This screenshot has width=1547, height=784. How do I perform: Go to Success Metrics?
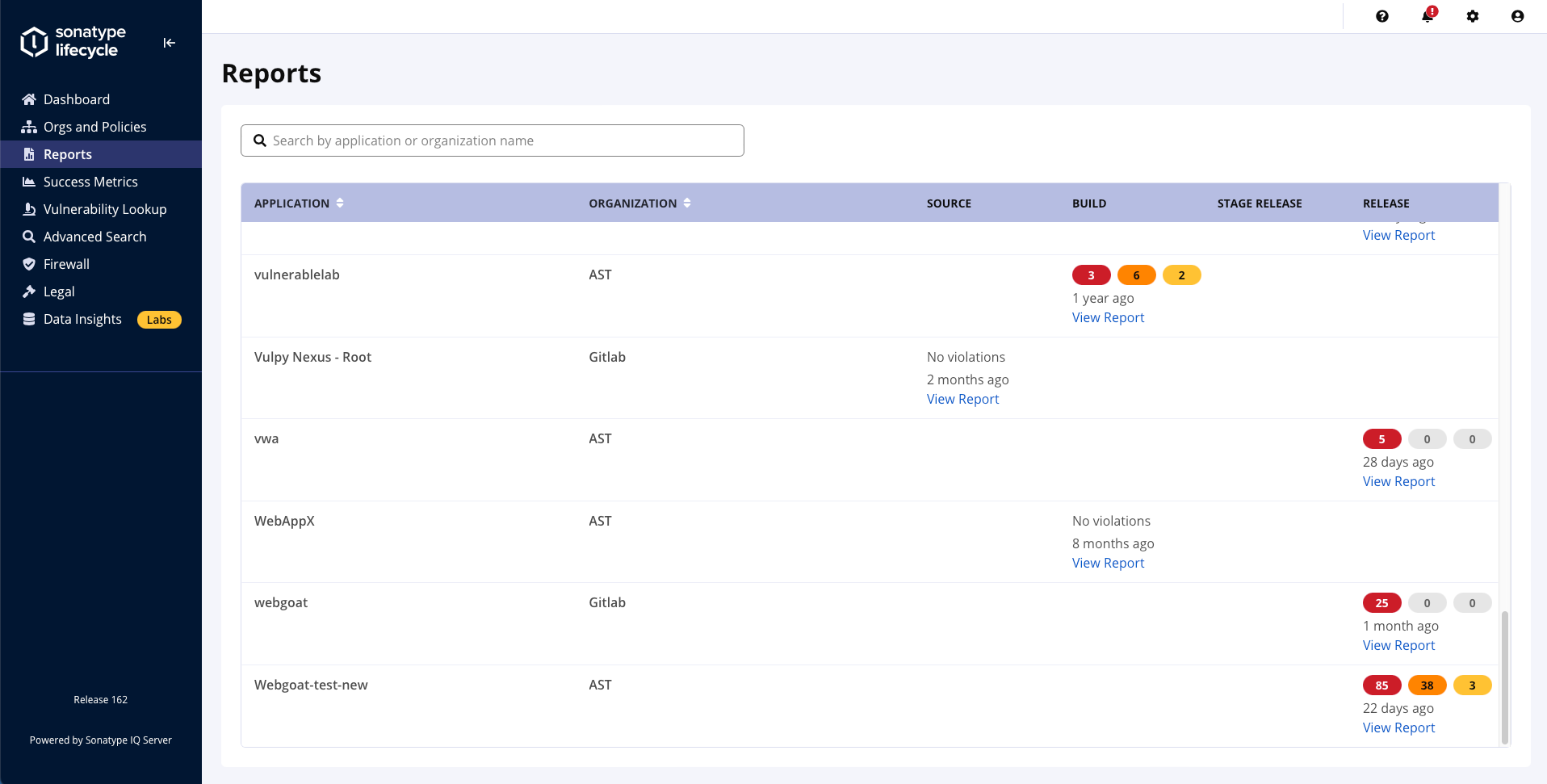pos(90,182)
